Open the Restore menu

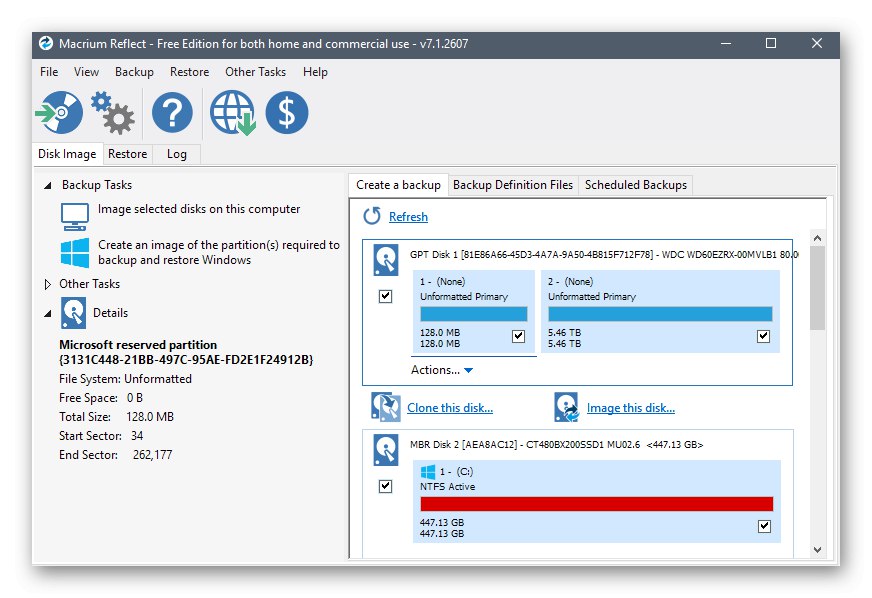(x=190, y=72)
